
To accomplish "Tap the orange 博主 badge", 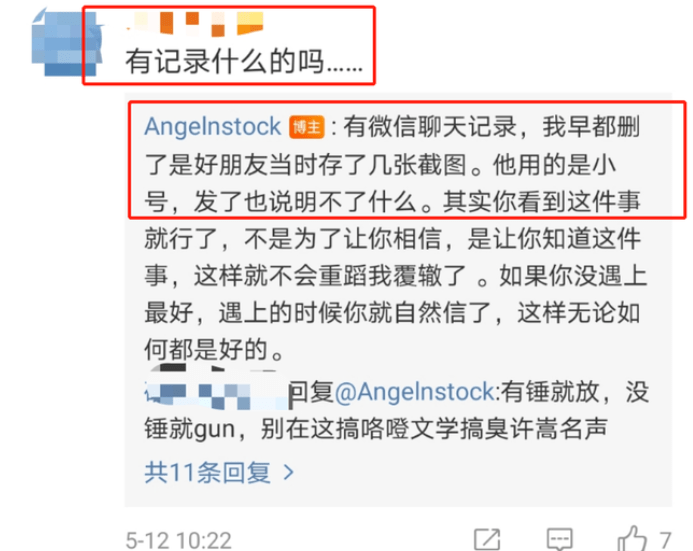I will 307,127.
